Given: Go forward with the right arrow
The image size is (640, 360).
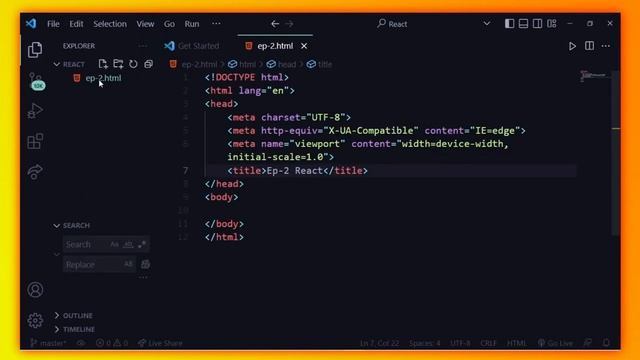Looking at the screenshot, I should click(x=289, y=24).
